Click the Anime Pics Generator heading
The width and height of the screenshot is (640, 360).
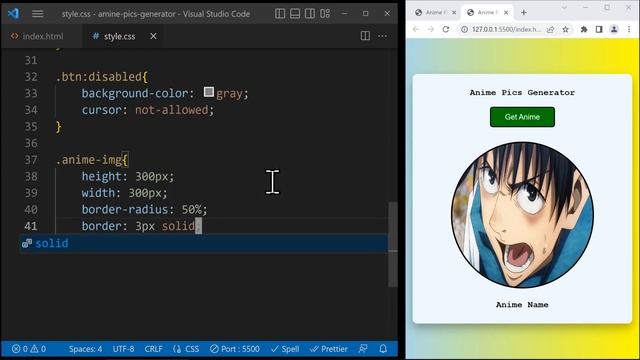pyautogui.click(x=522, y=93)
